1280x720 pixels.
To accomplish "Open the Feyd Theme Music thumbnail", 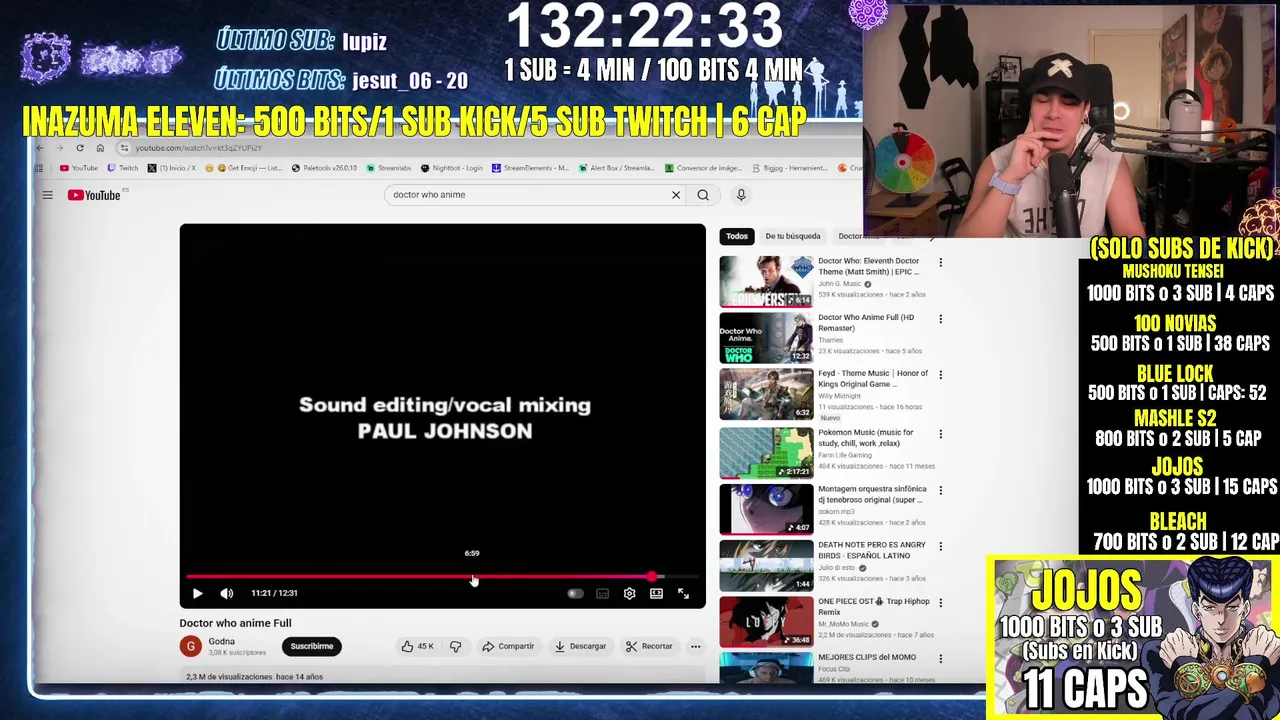I will click(766, 394).
